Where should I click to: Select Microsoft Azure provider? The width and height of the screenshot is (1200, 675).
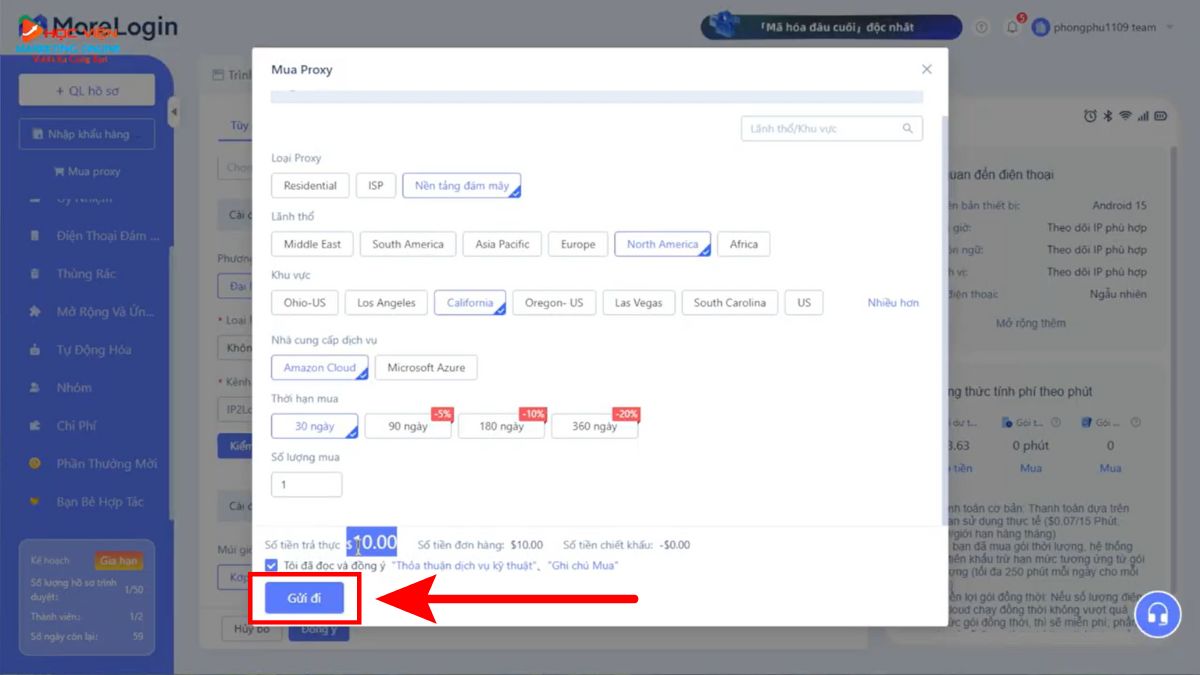coord(426,368)
